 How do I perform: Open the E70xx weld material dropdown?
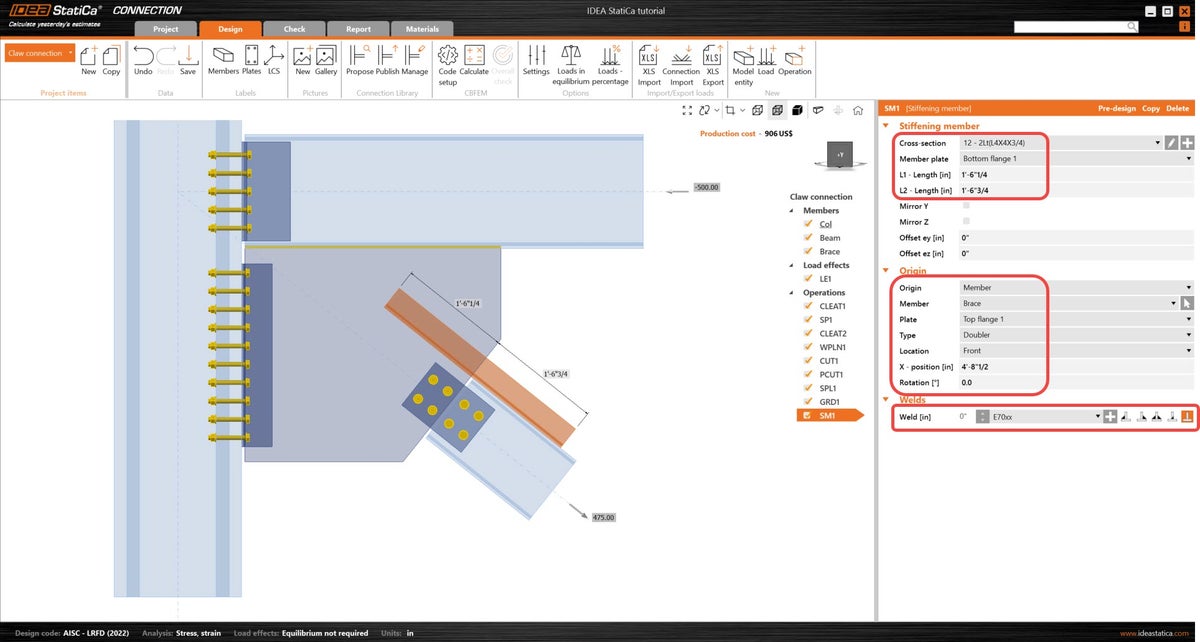click(1098, 416)
